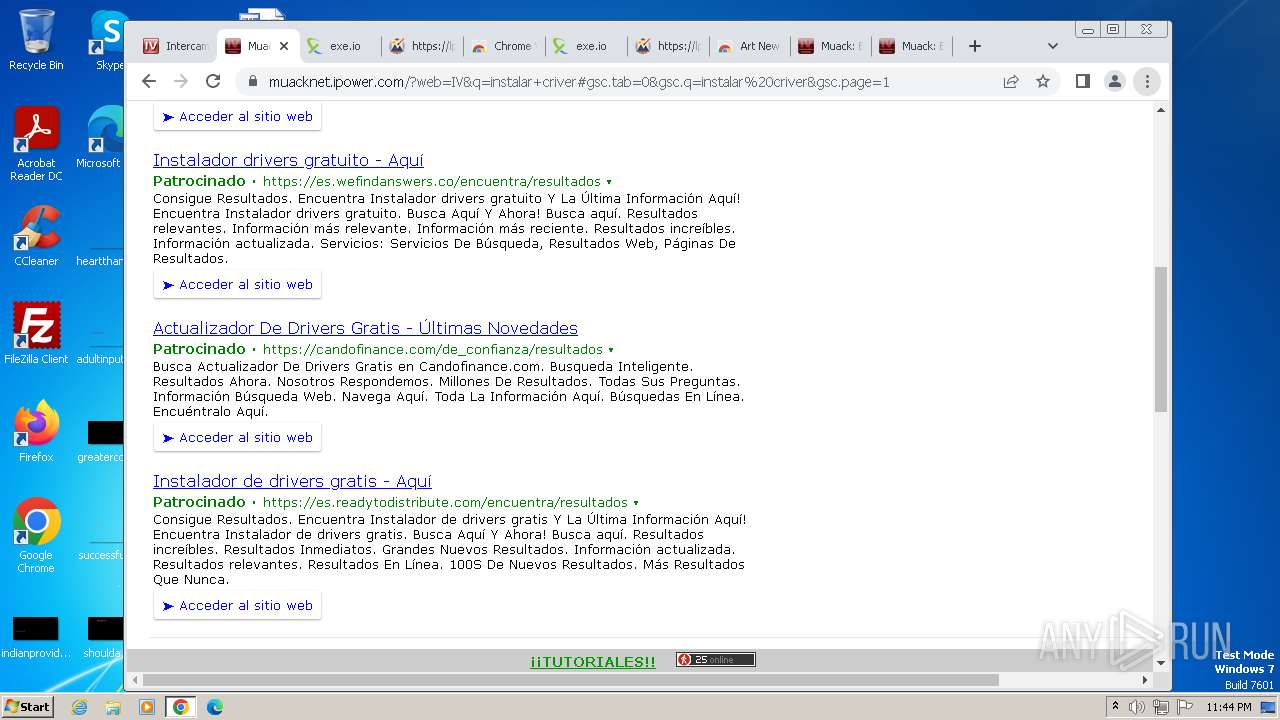
Task: Switch to the Intercam tab
Action: (176, 46)
